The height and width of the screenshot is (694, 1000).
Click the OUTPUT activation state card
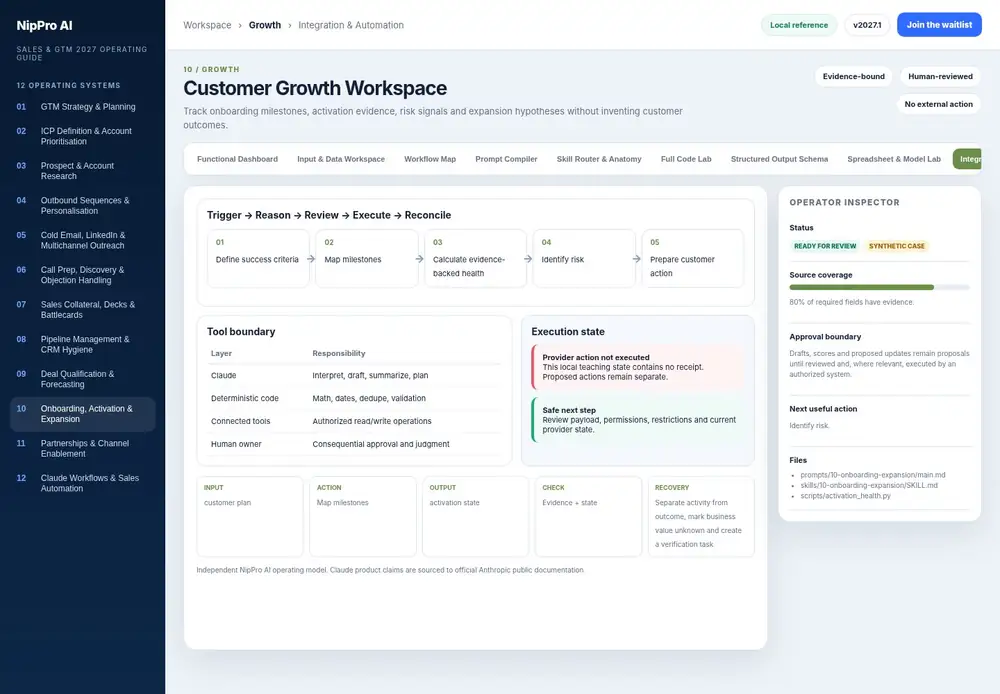(x=475, y=516)
